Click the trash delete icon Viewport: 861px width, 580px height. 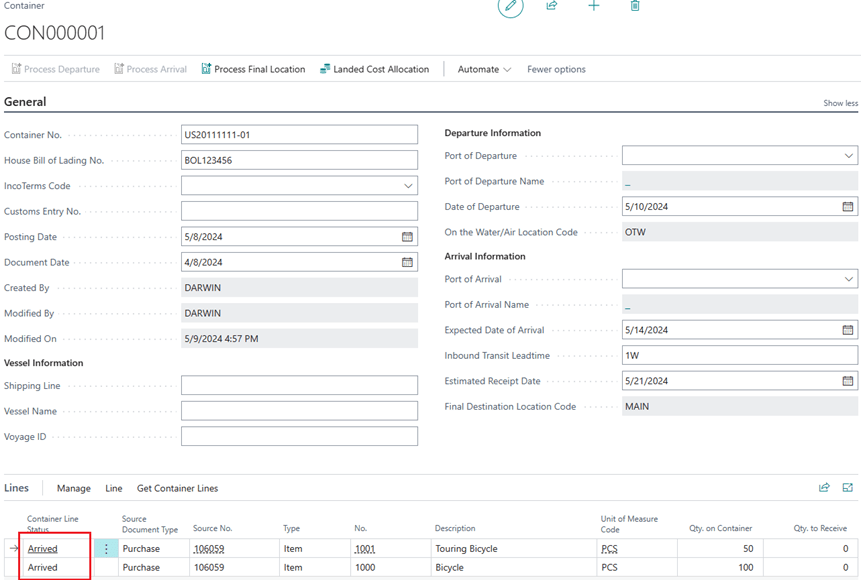[x=635, y=6]
